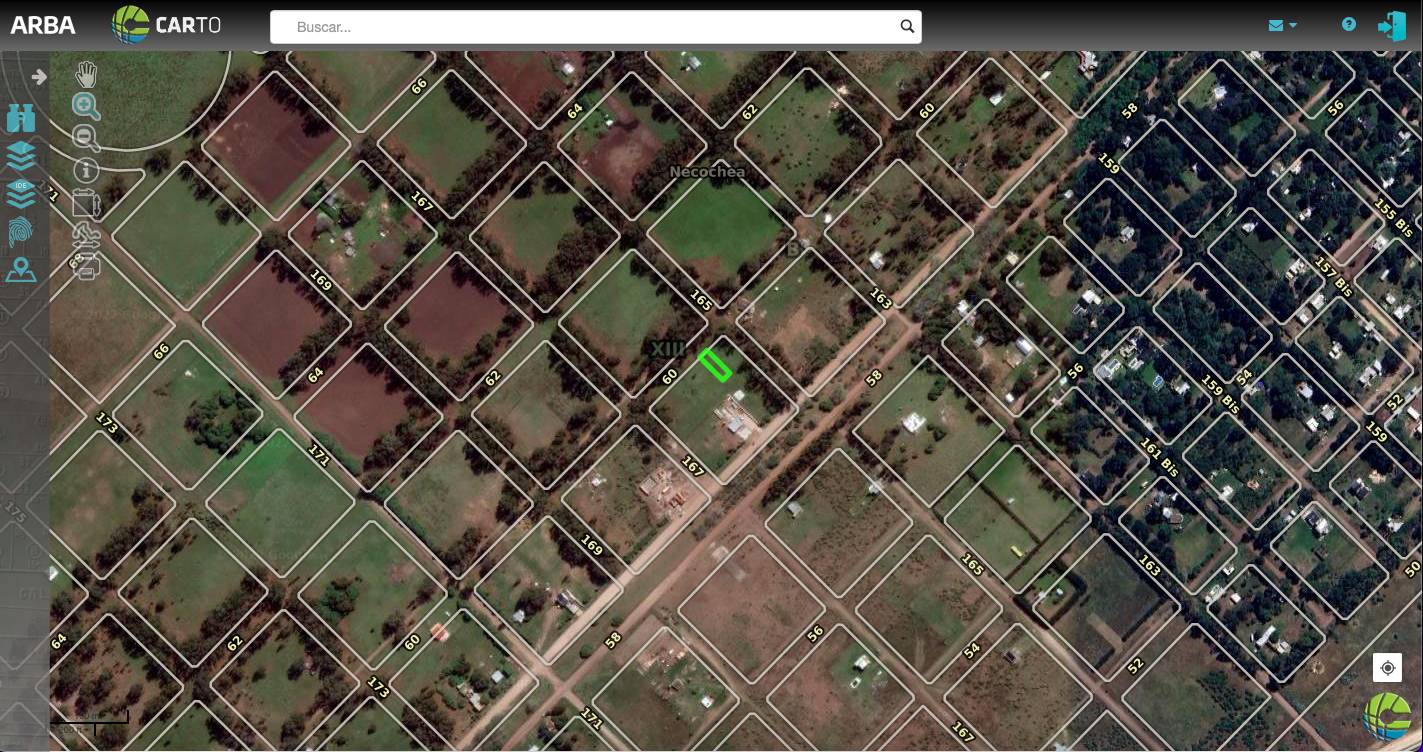The width and height of the screenshot is (1423, 752).
Task: Open the IDE layers panel
Action: [x=21, y=193]
